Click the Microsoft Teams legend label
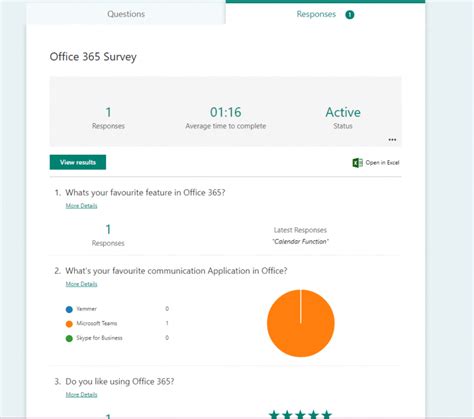This screenshot has width=474, height=419. click(x=97, y=323)
